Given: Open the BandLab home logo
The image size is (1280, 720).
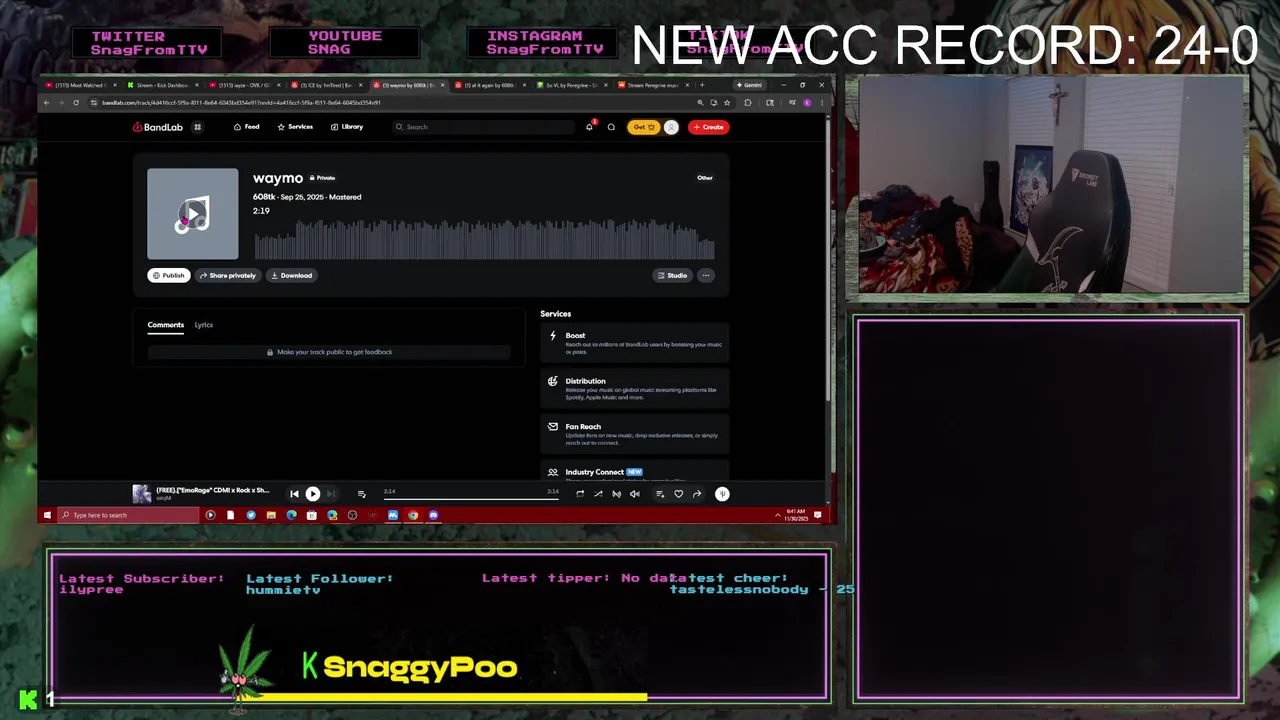Looking at the screenshot, I should (157, 127).
